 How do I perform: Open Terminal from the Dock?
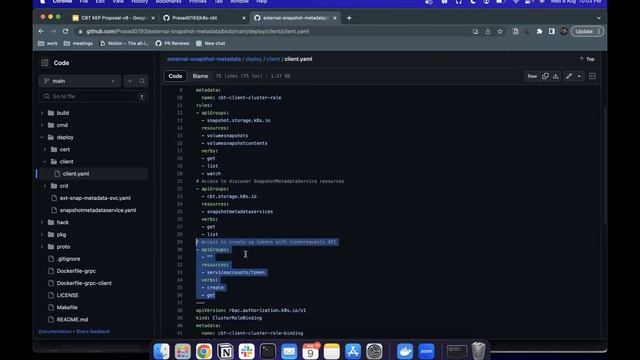coord(268,351)
